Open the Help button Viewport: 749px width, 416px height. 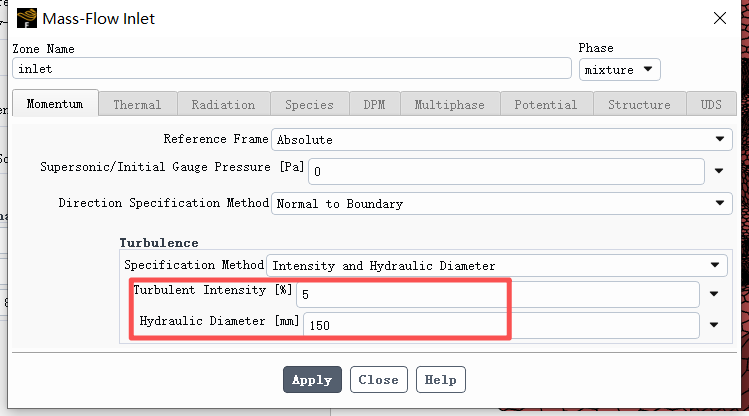coord(440,380)
